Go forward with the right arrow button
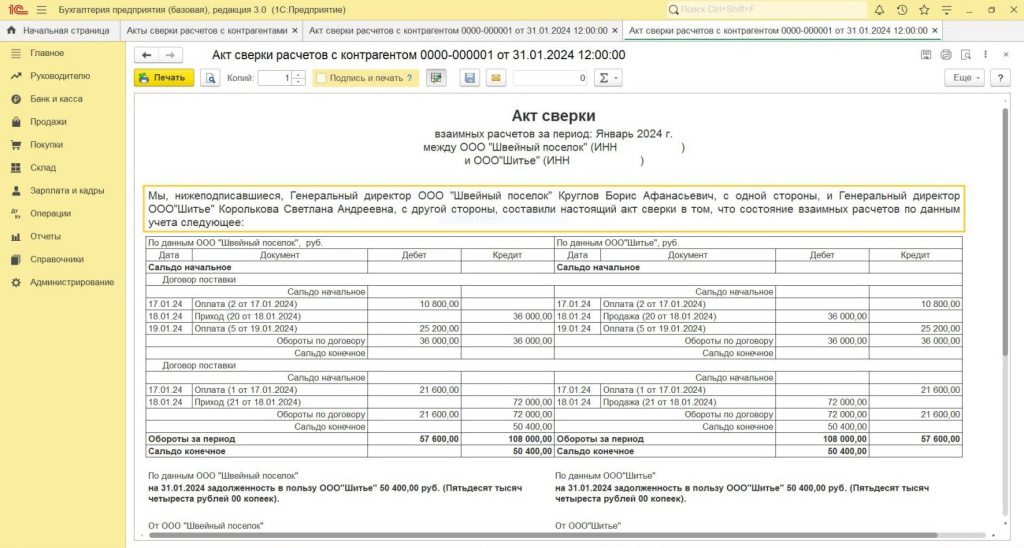The height and width of the screenshot is (548, 1024). pyautogui.click(x=170, y=55)
